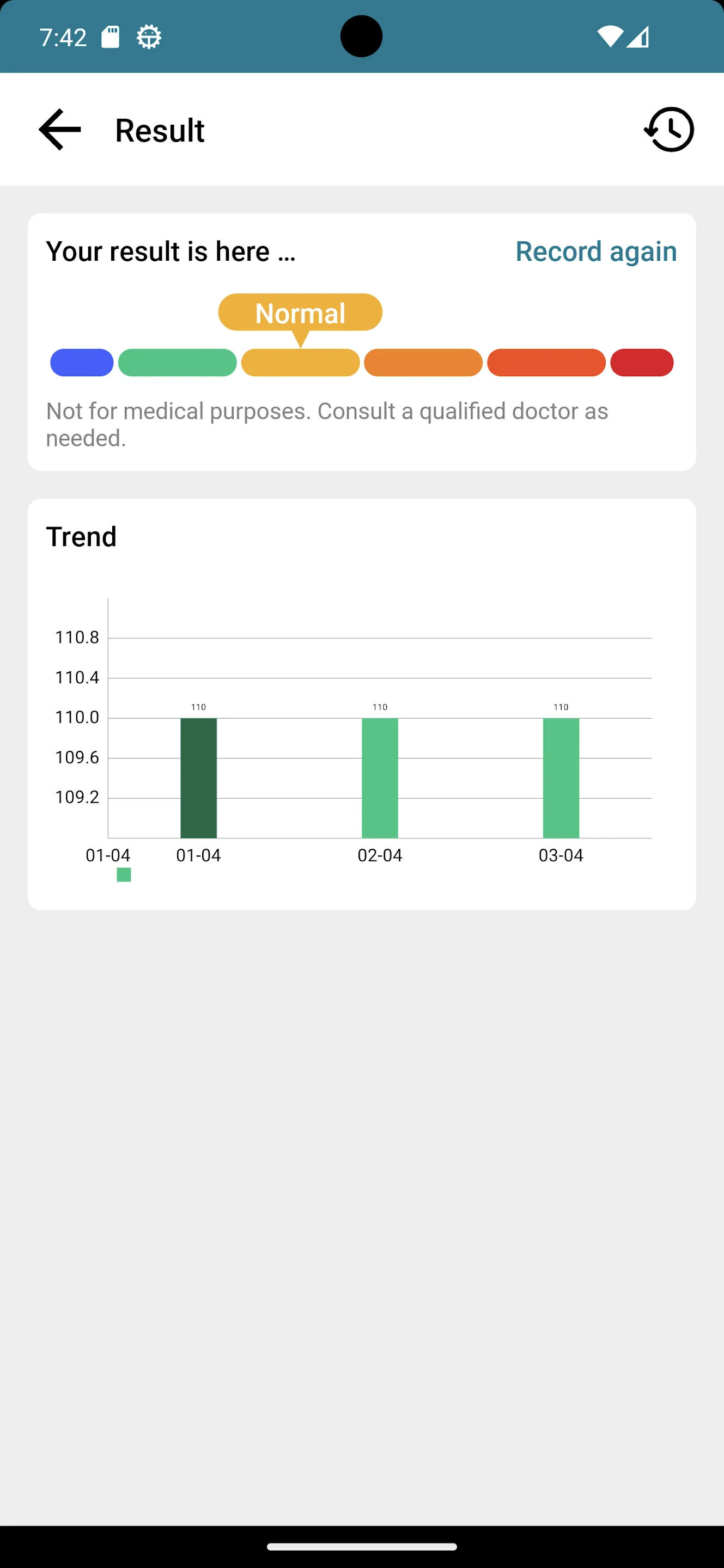Select the orange range segment

[423, 363]
